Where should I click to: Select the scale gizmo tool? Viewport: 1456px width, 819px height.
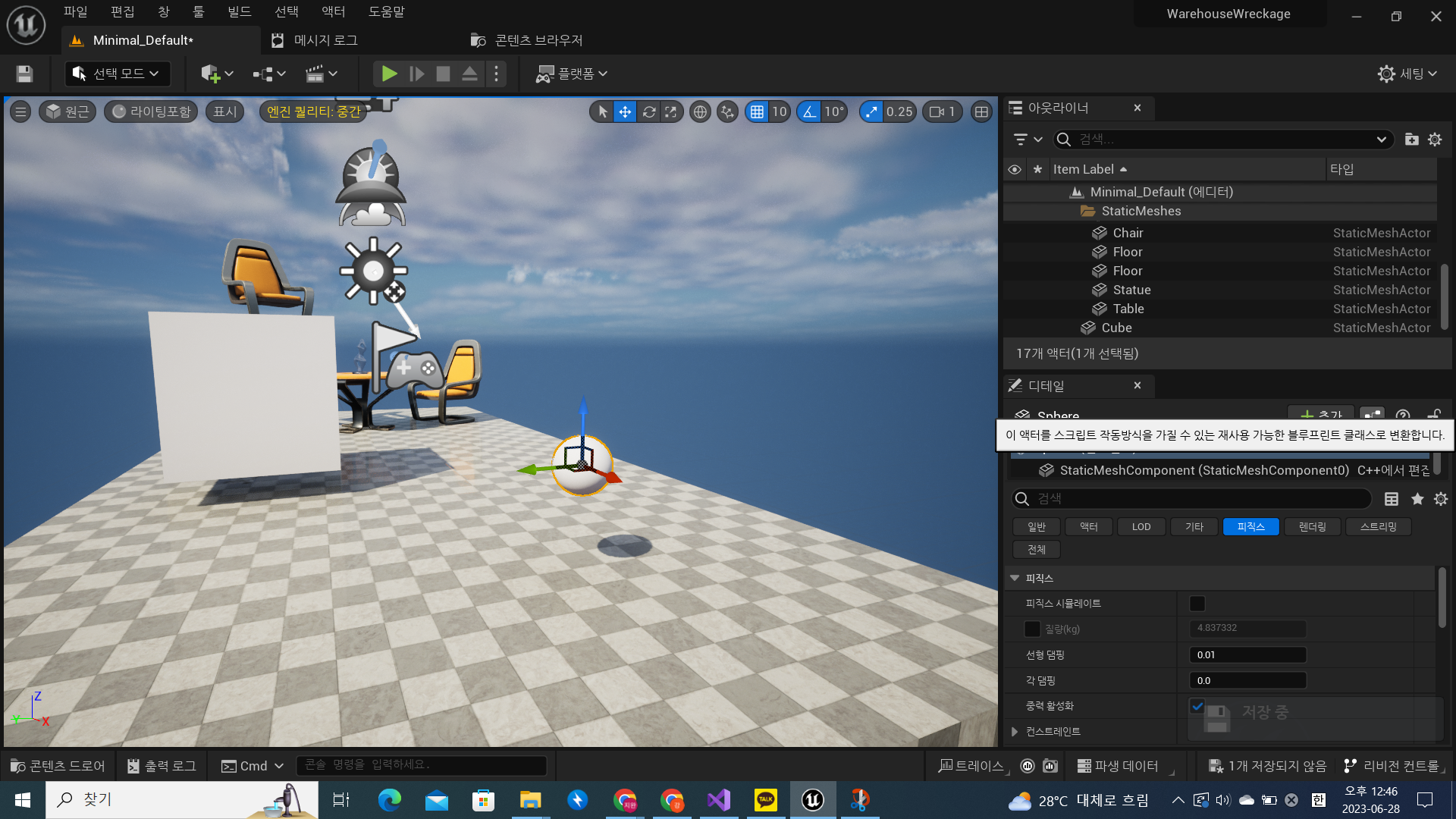pyautogui.click(x=671, y=112)
